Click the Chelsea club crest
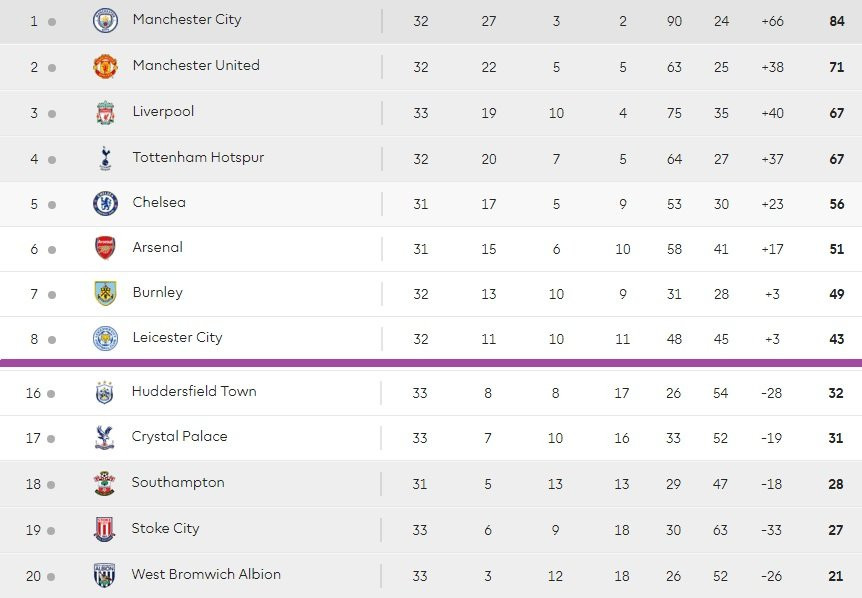 [105, 203]
